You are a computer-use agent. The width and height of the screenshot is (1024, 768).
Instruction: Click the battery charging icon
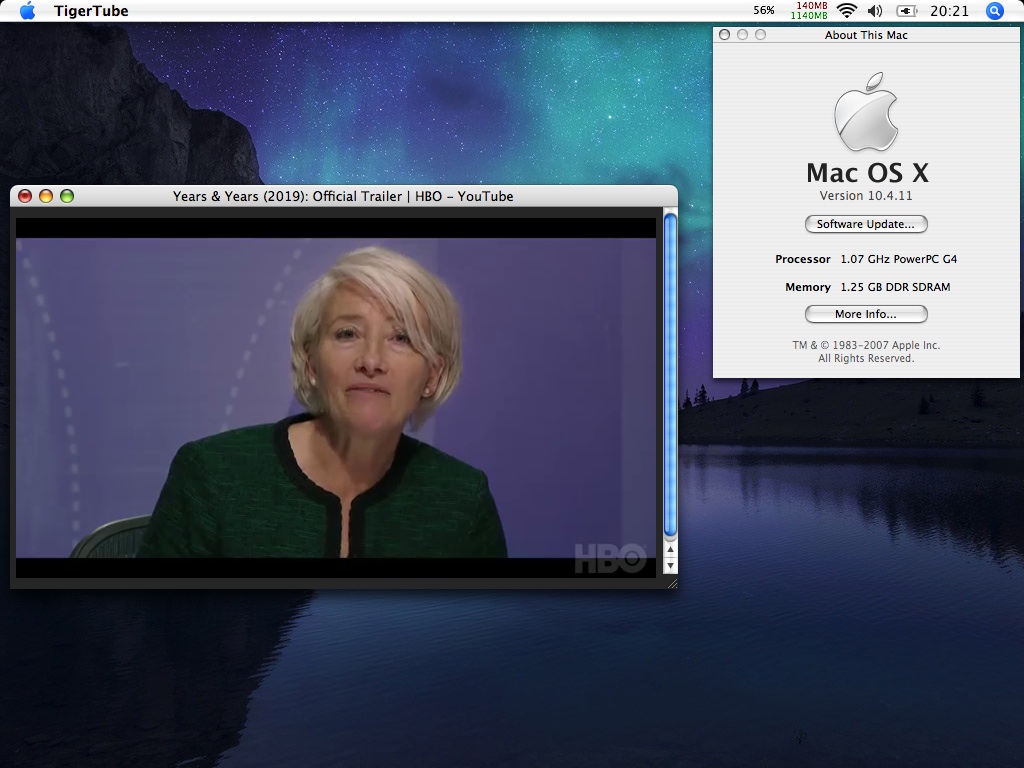[x=906, y=10]
